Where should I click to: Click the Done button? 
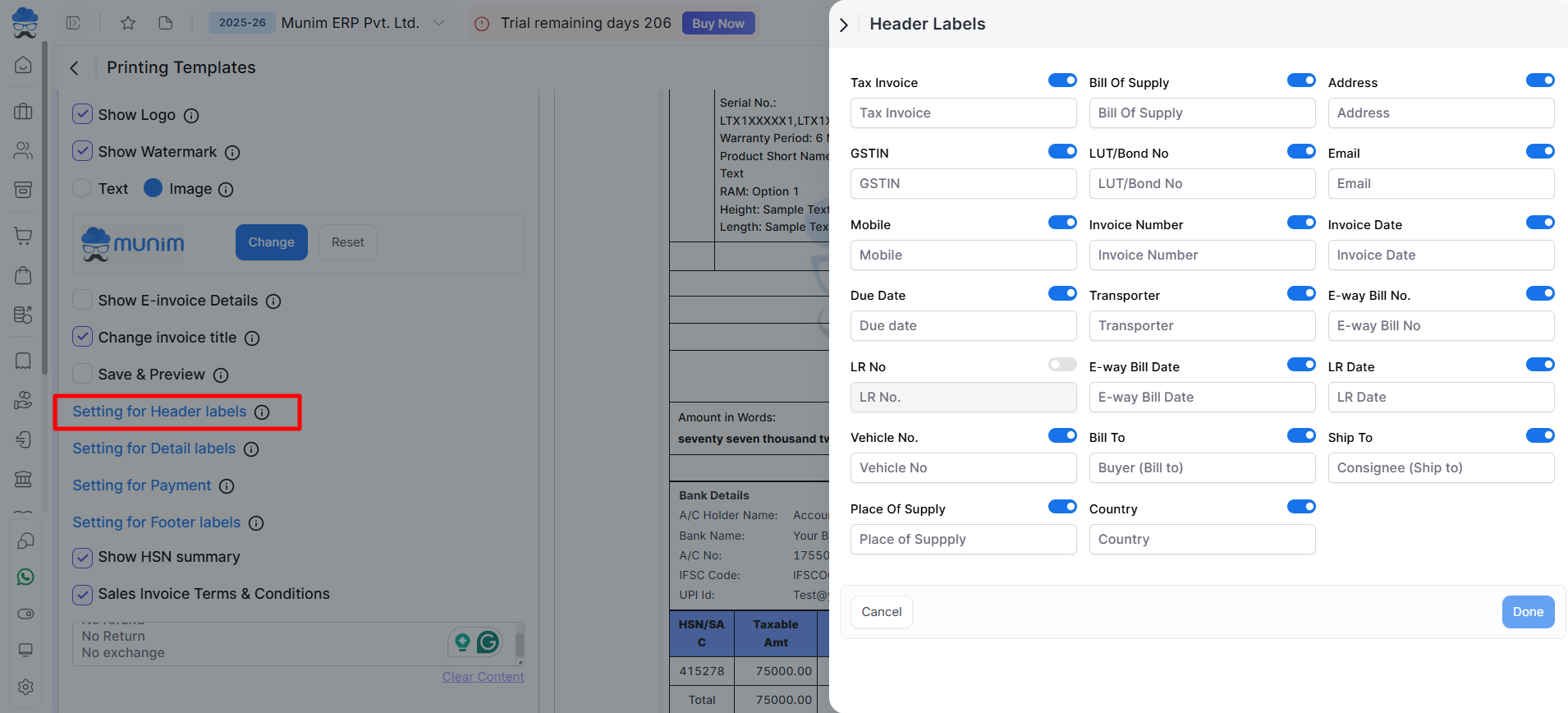[x=1527, y=612]
